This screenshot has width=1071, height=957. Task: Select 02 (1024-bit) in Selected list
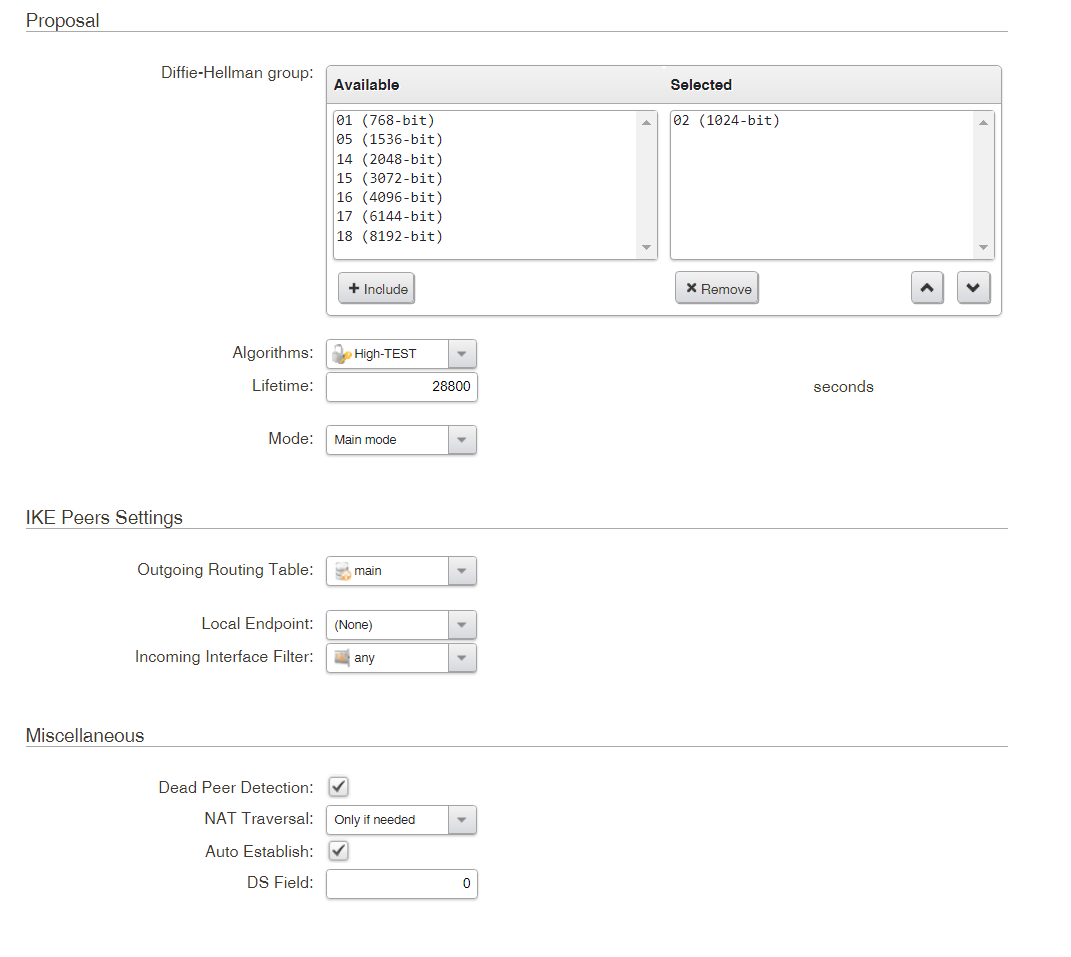point(725,121)
